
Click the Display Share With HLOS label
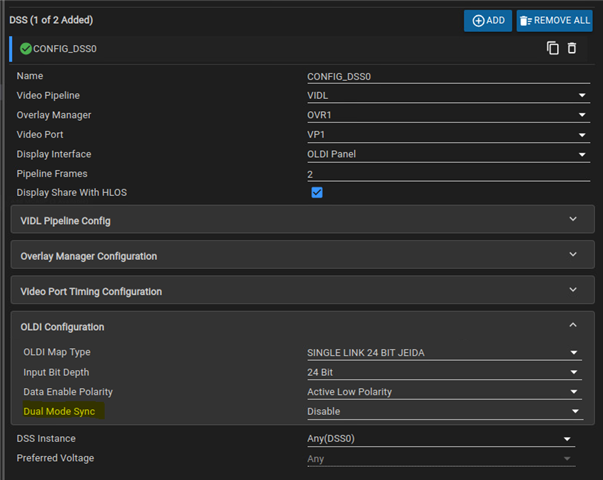click(72, 192)
